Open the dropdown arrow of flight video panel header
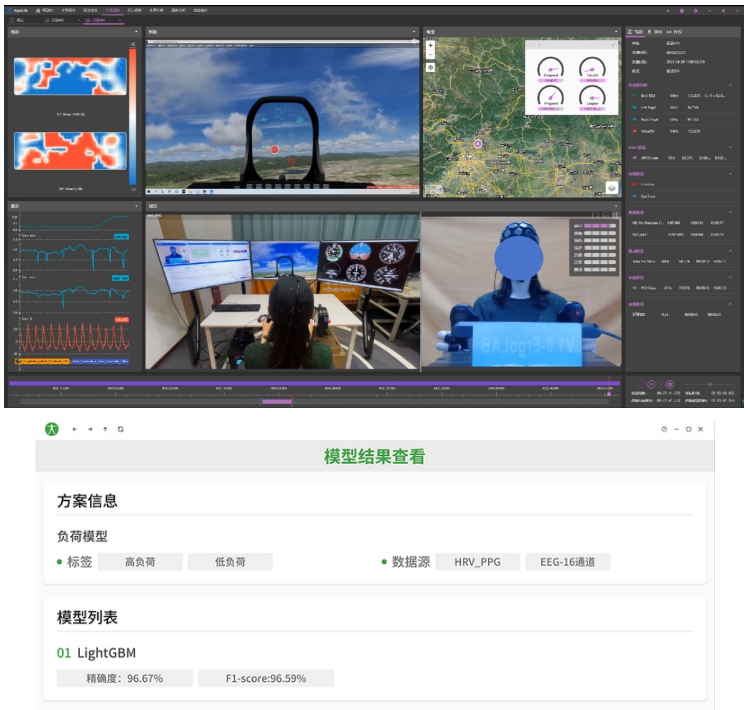 [415, 32]
